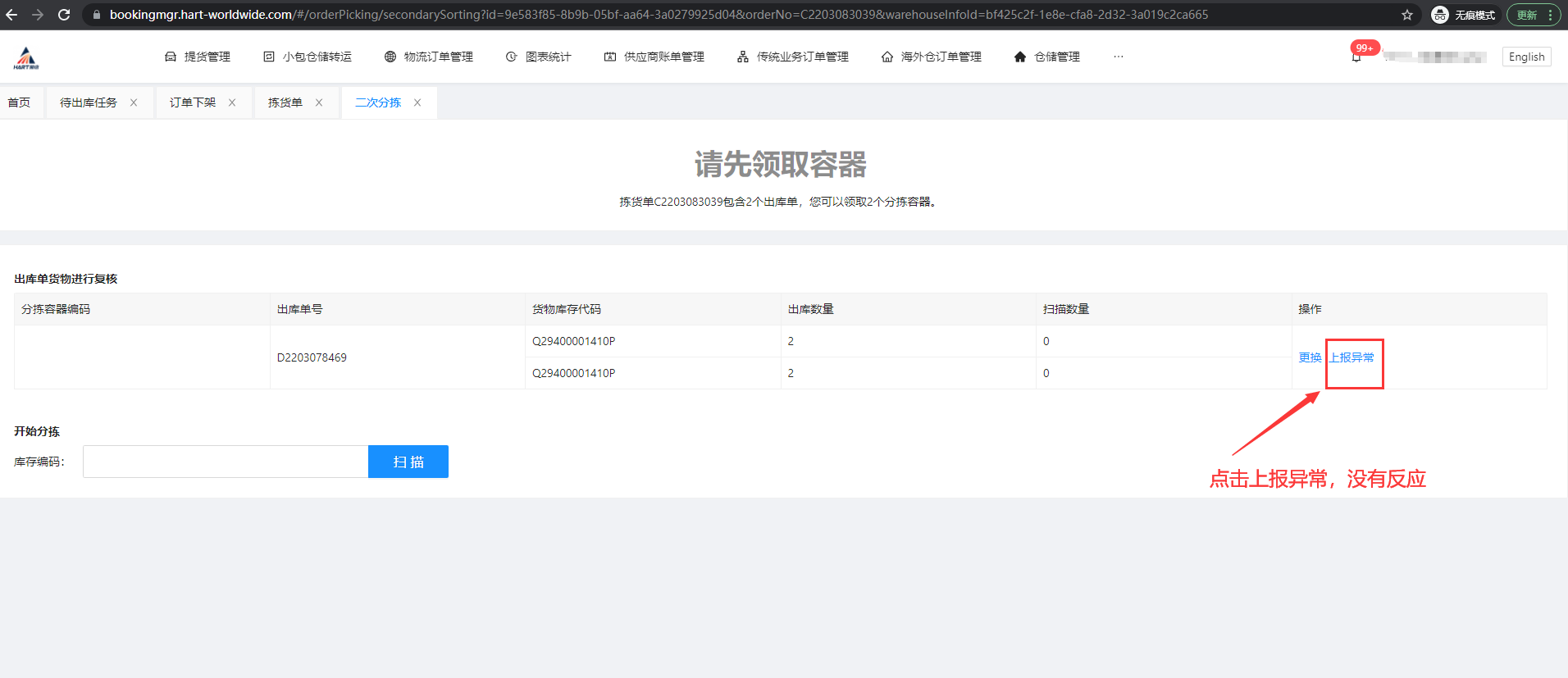Screen dimensions: 1568x678
Task: Open the notification bell icon
Action: (x=1356, y=57)
